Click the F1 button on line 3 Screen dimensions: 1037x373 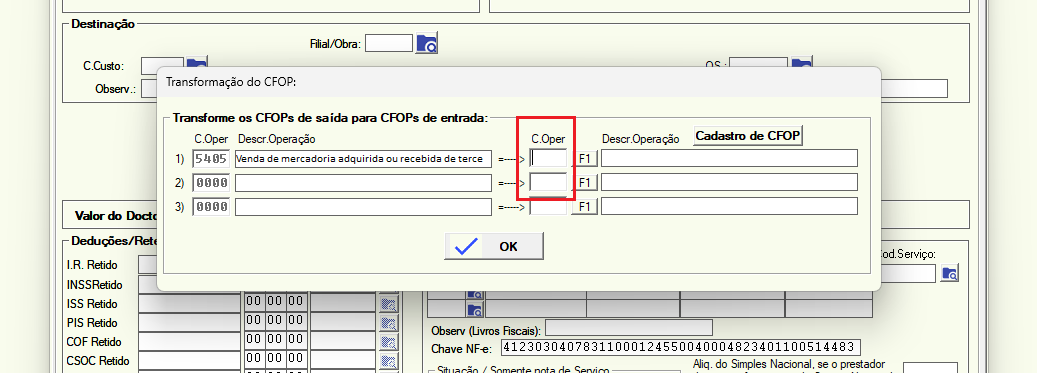click(x=585, y=206)
